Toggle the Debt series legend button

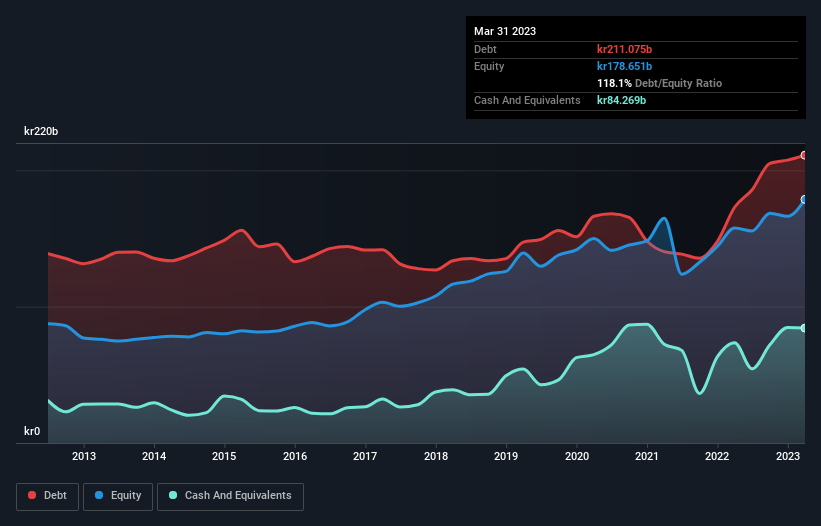47,496
